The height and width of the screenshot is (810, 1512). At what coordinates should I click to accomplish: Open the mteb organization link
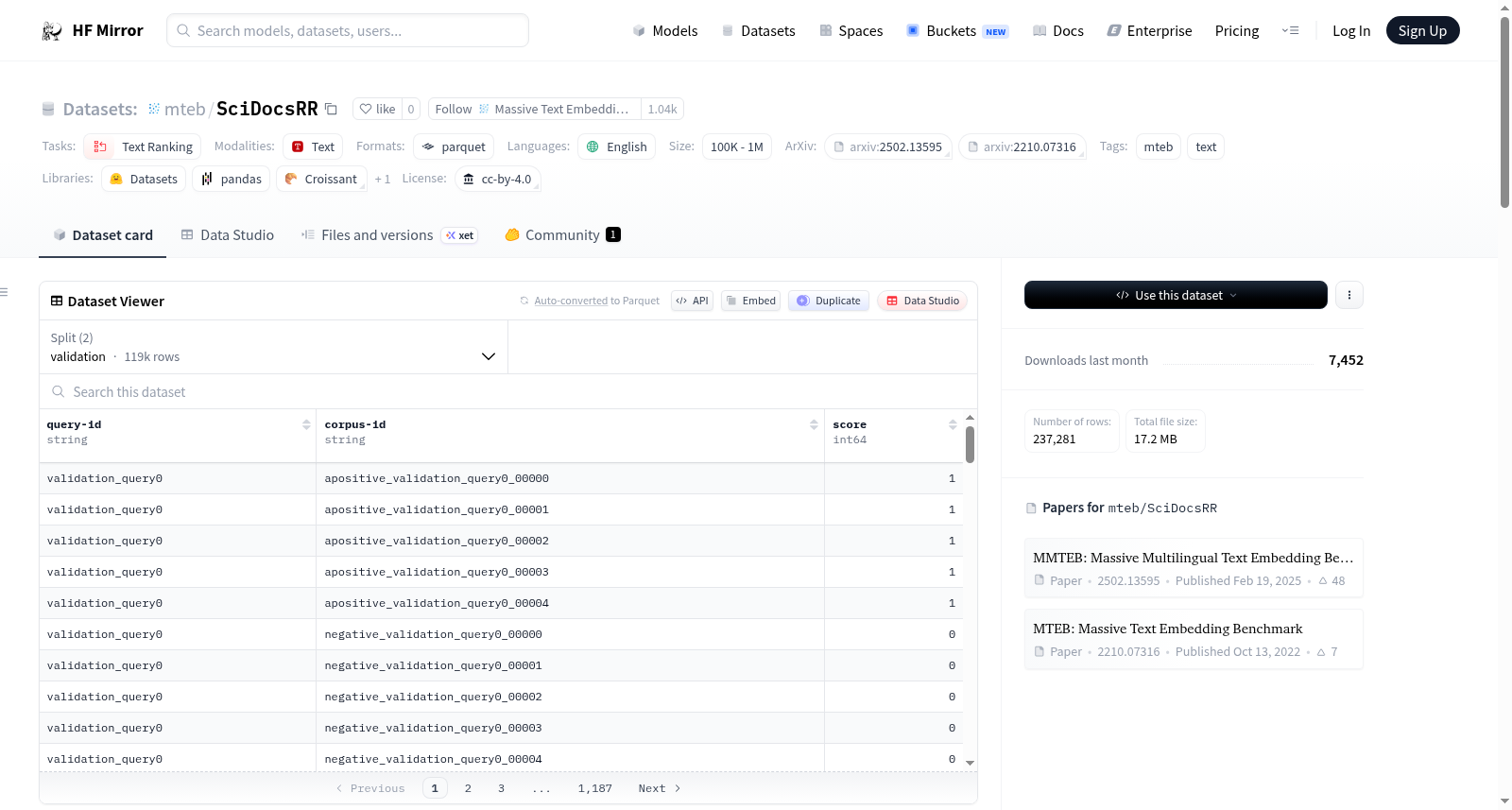(x=184, y=109)
